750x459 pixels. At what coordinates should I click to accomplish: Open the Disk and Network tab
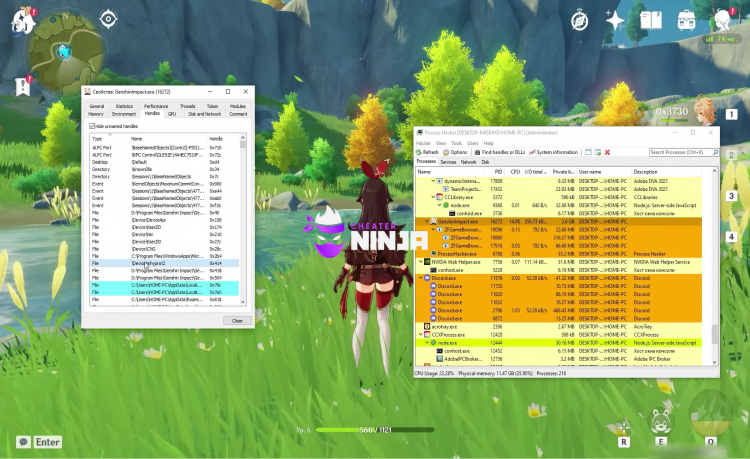tap(205, 114)
